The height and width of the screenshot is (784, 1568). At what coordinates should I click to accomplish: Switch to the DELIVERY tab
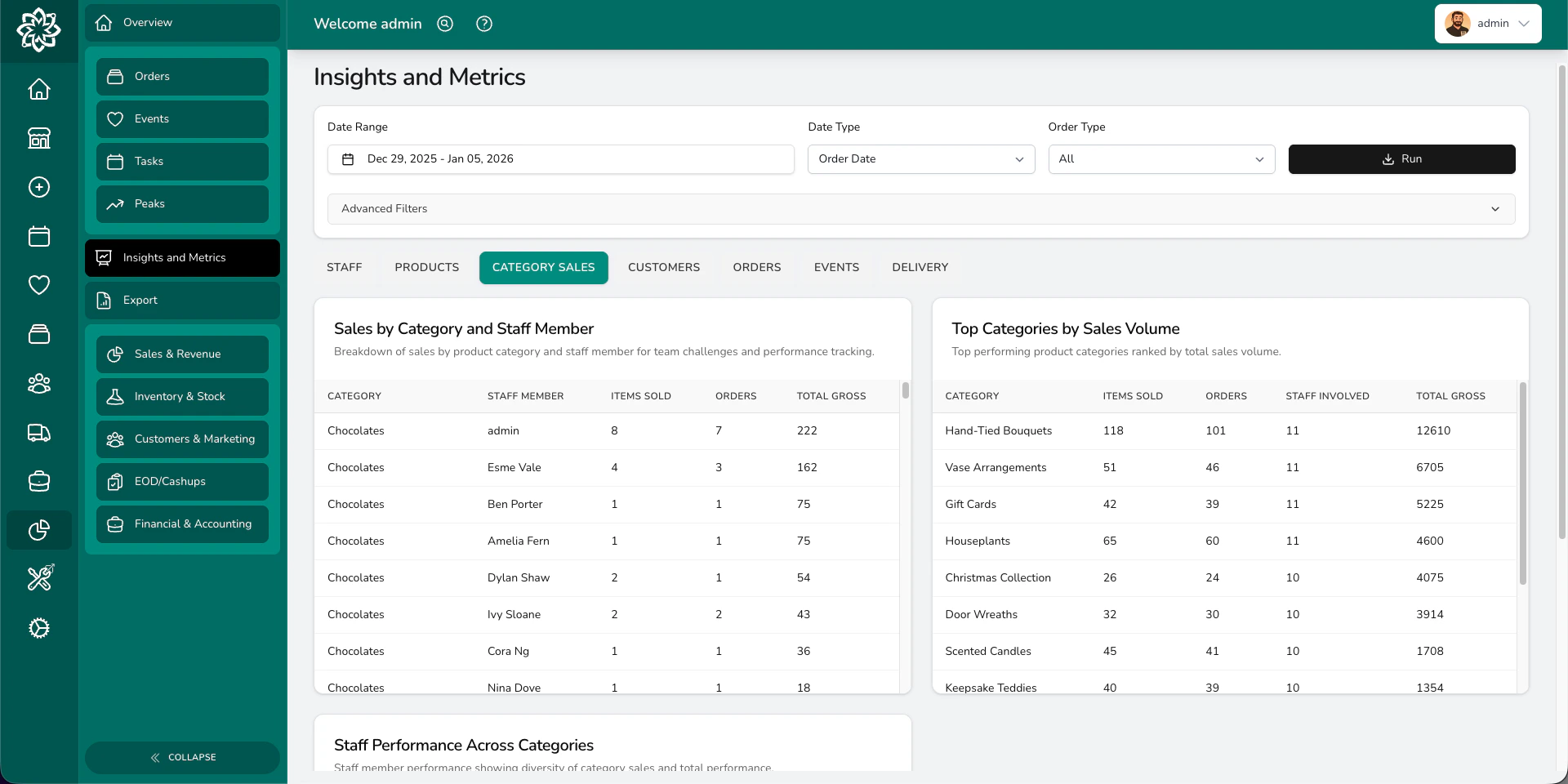[920, 268]
